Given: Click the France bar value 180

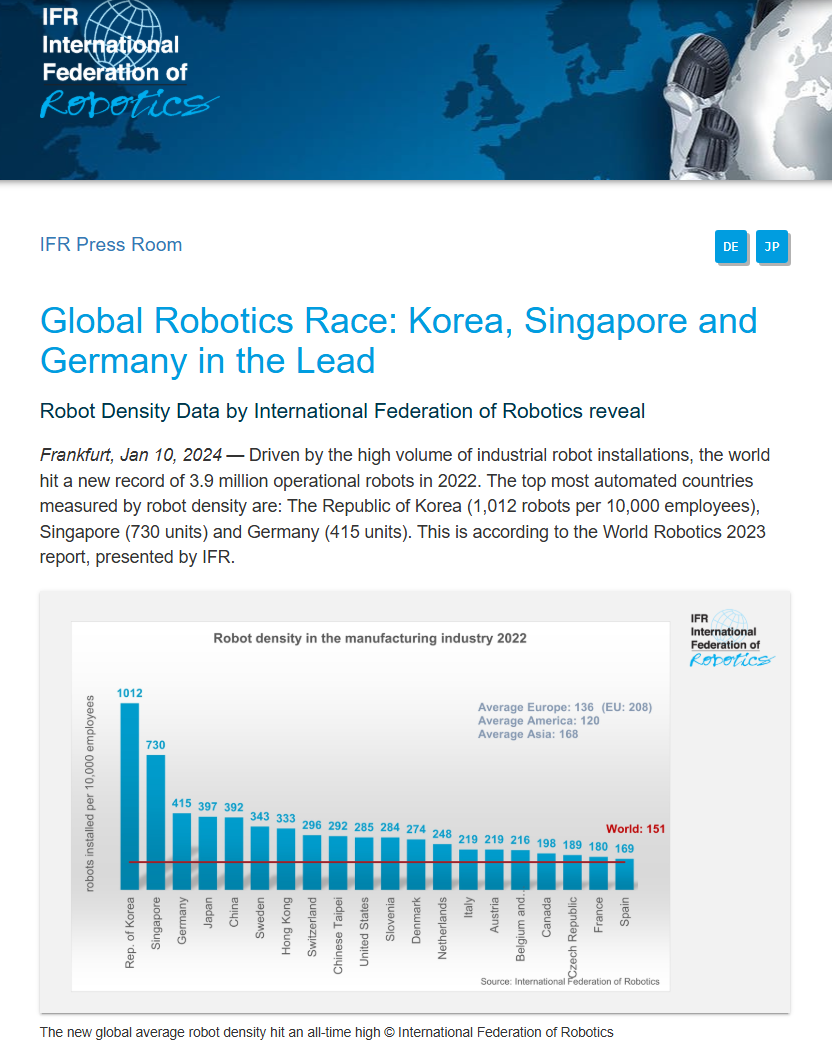Looking at the screenshot, I should (598, 846).
